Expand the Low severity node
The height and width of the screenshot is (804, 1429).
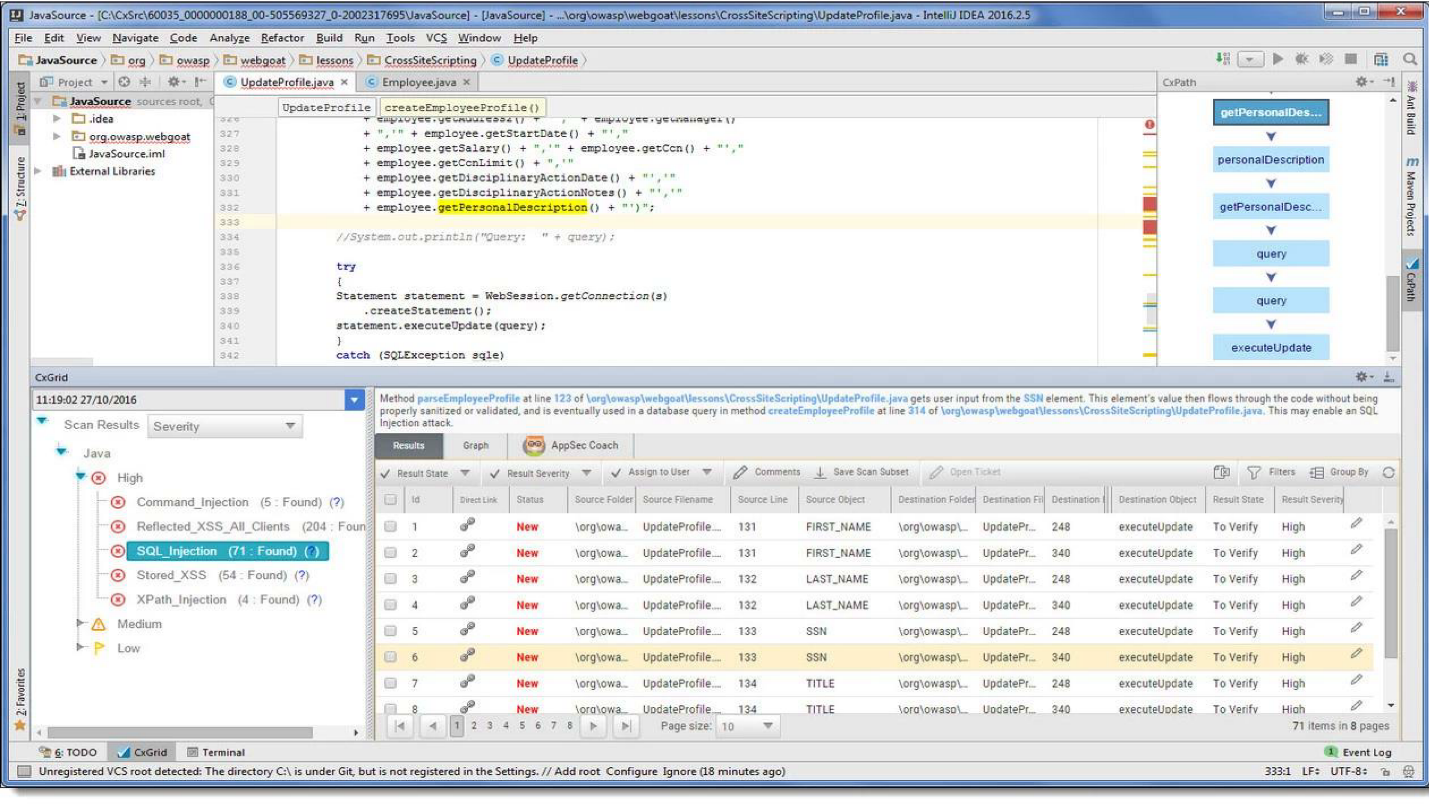[x=82, y=648]
